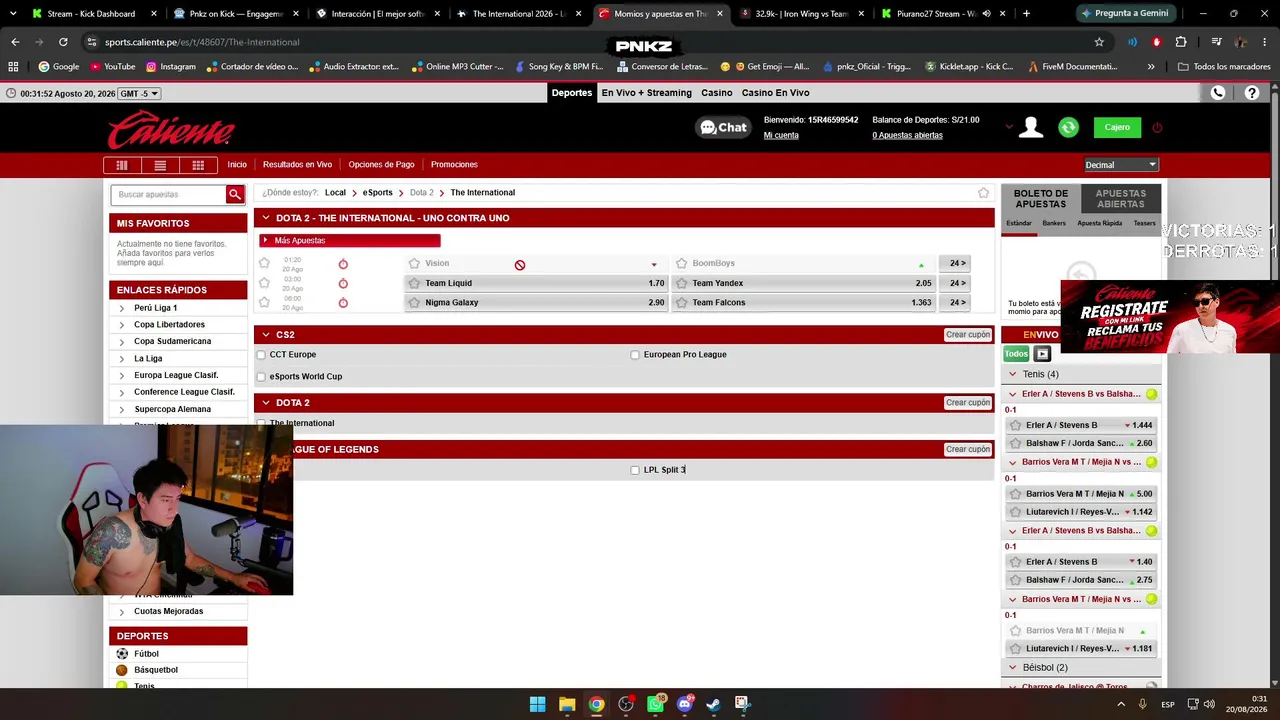1280x720 pixels.
Task: Collapse the CS2 section
Action: point(266,335)
